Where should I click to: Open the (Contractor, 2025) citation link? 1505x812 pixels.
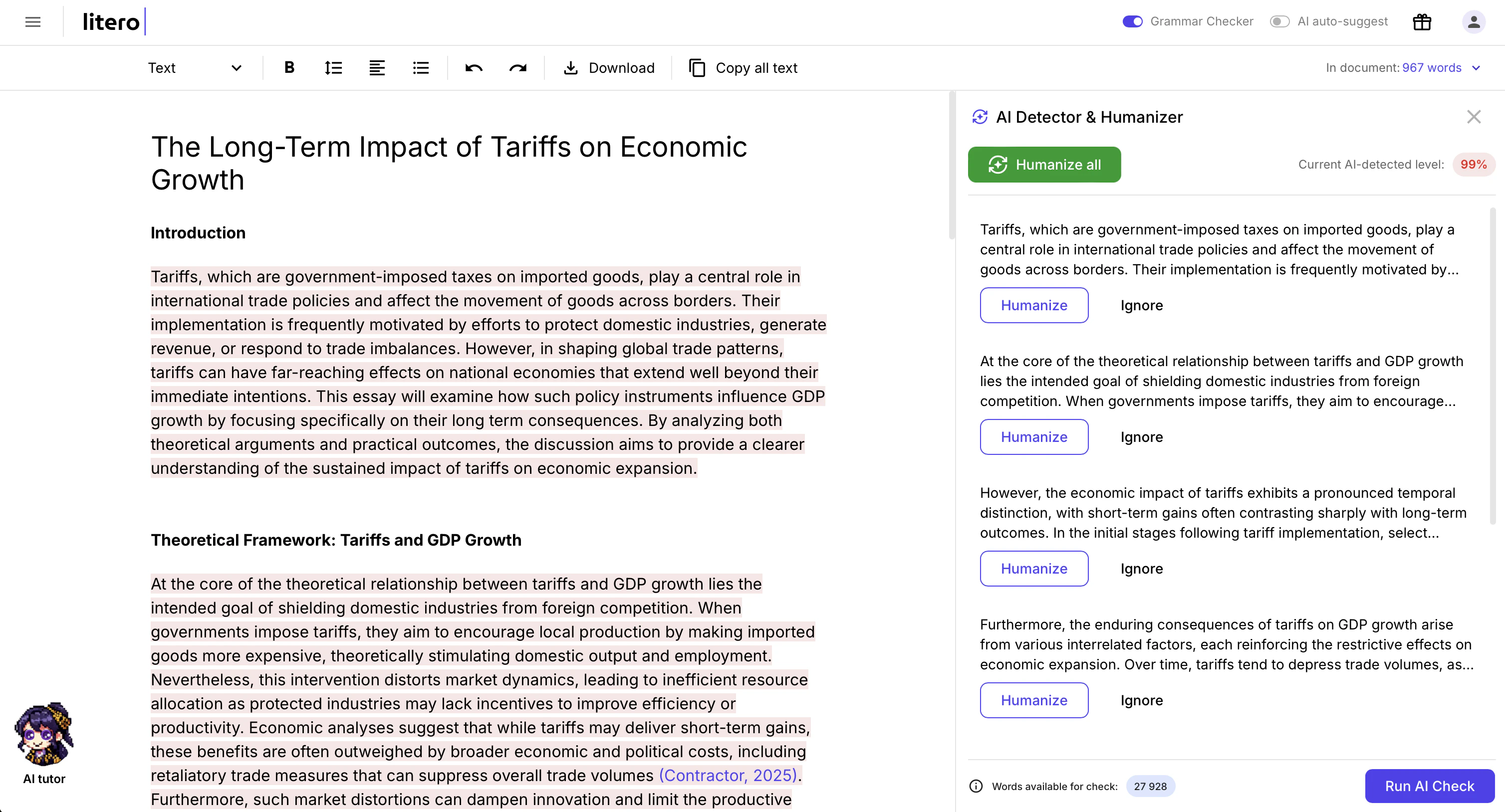click(728, 775)
